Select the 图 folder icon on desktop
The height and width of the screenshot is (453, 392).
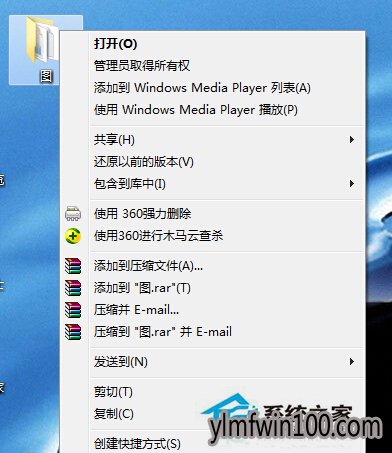(42, 40)
